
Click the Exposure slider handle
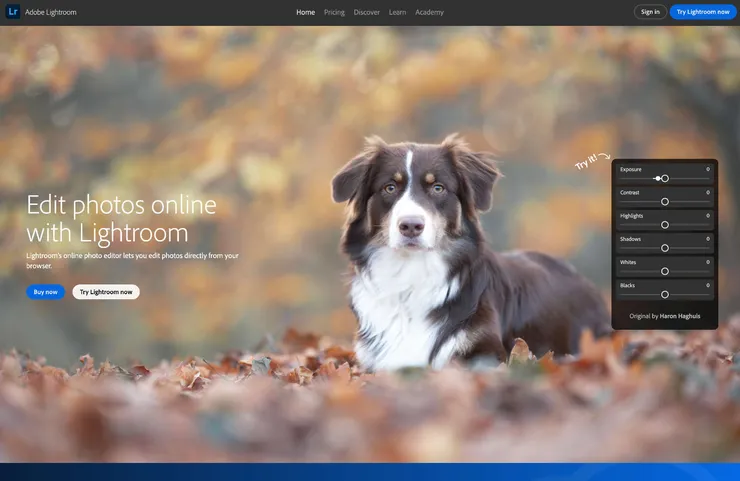[664, 178]
